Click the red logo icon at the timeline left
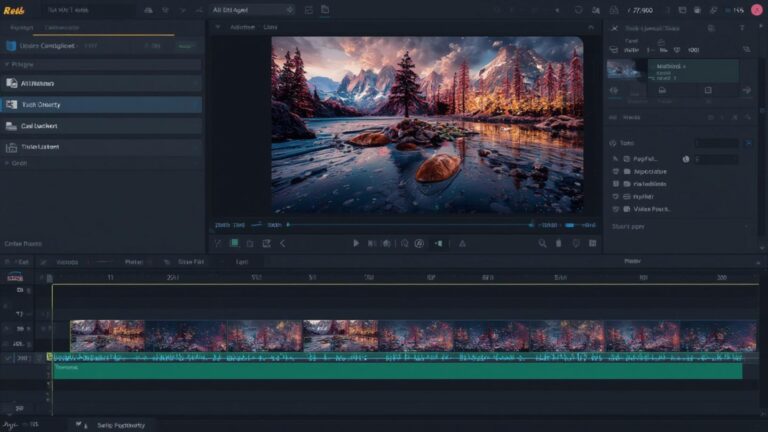The height and width of the screenshot is (432, 768). click(x=15, y=277)
